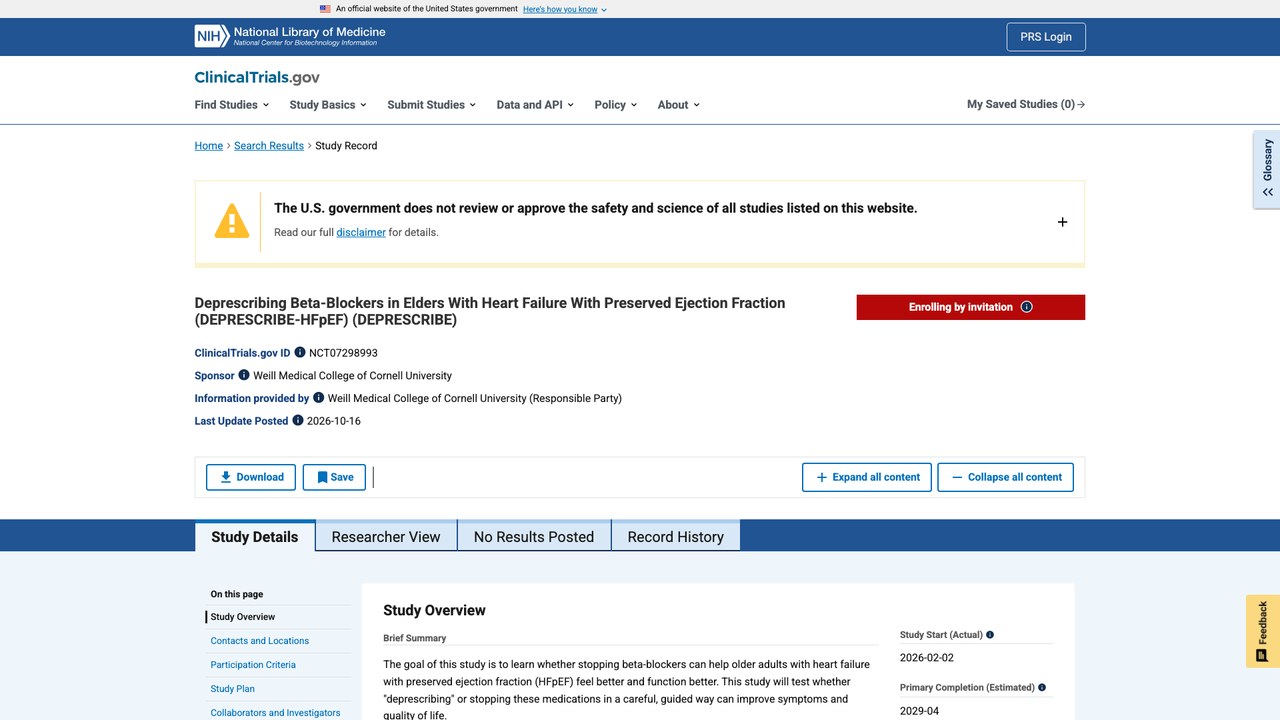The image size is (1280, 720).
Task: Go back to Search Results breadcrumb
Action: click(x=269, y=146)
